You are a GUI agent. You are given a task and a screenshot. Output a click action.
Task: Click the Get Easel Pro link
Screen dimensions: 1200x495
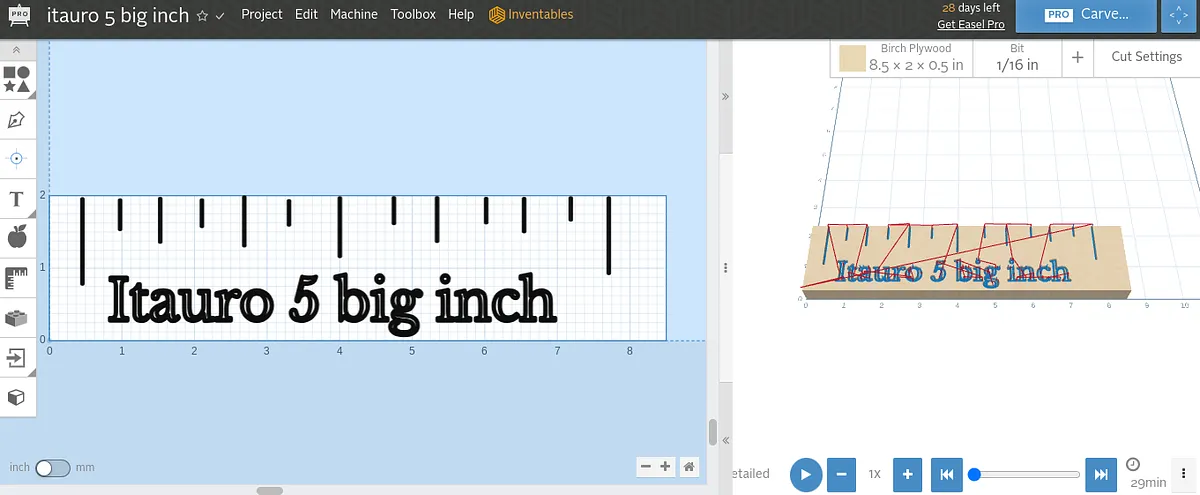(970, 24)
